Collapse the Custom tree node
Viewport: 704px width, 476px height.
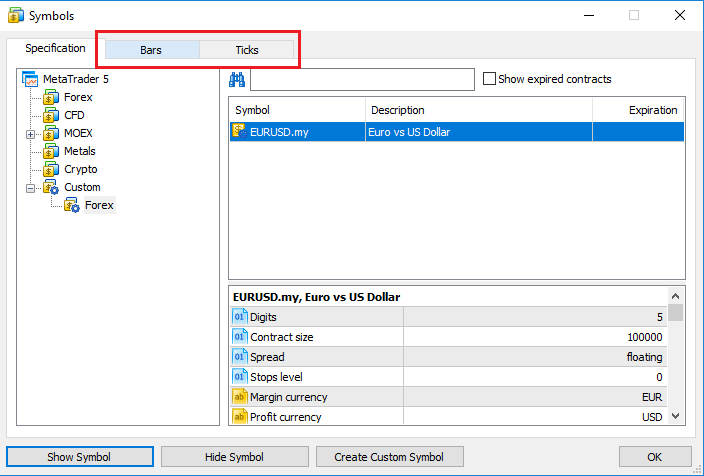pos(30,188)
